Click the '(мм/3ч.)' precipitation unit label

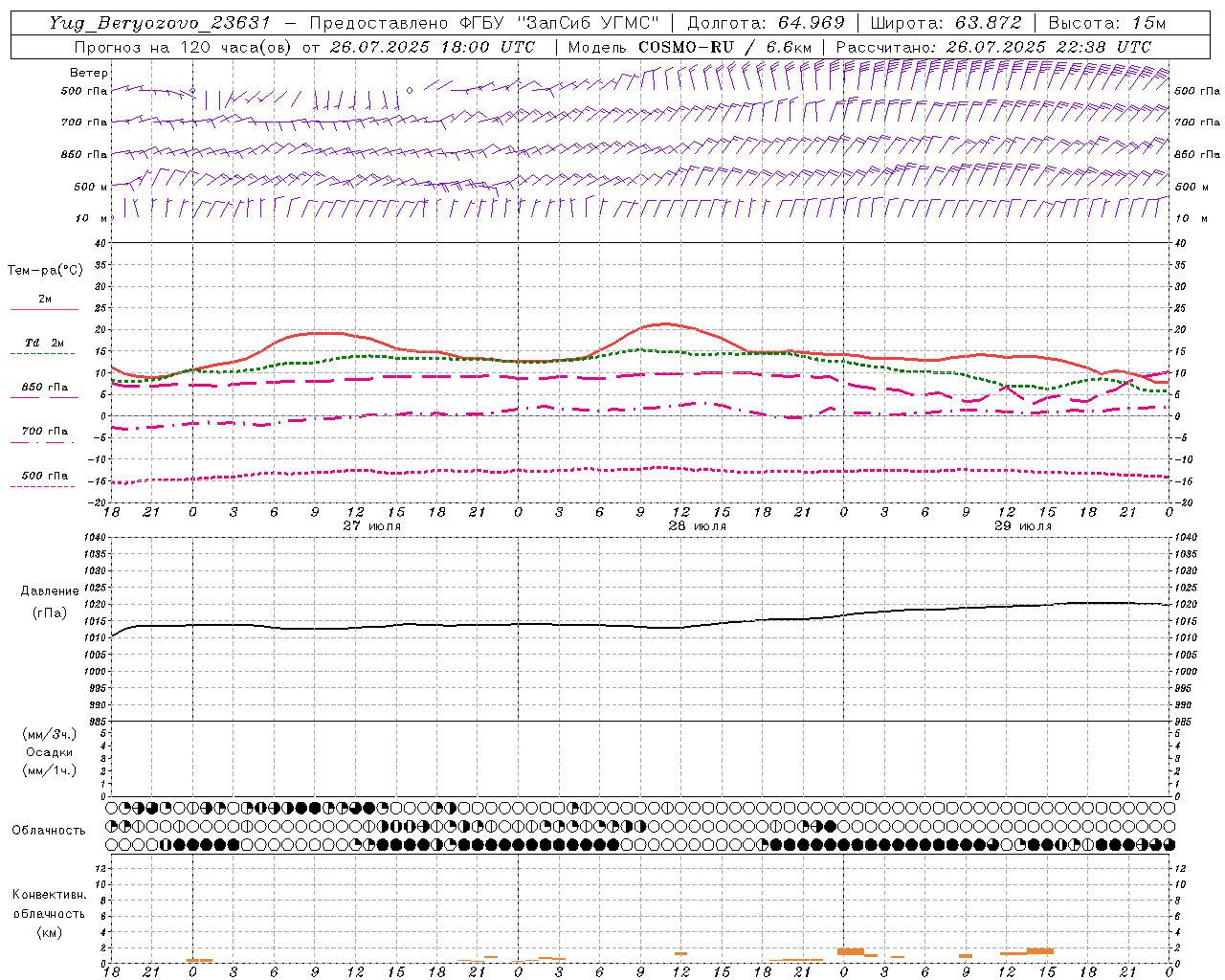[x=50, y=734]
